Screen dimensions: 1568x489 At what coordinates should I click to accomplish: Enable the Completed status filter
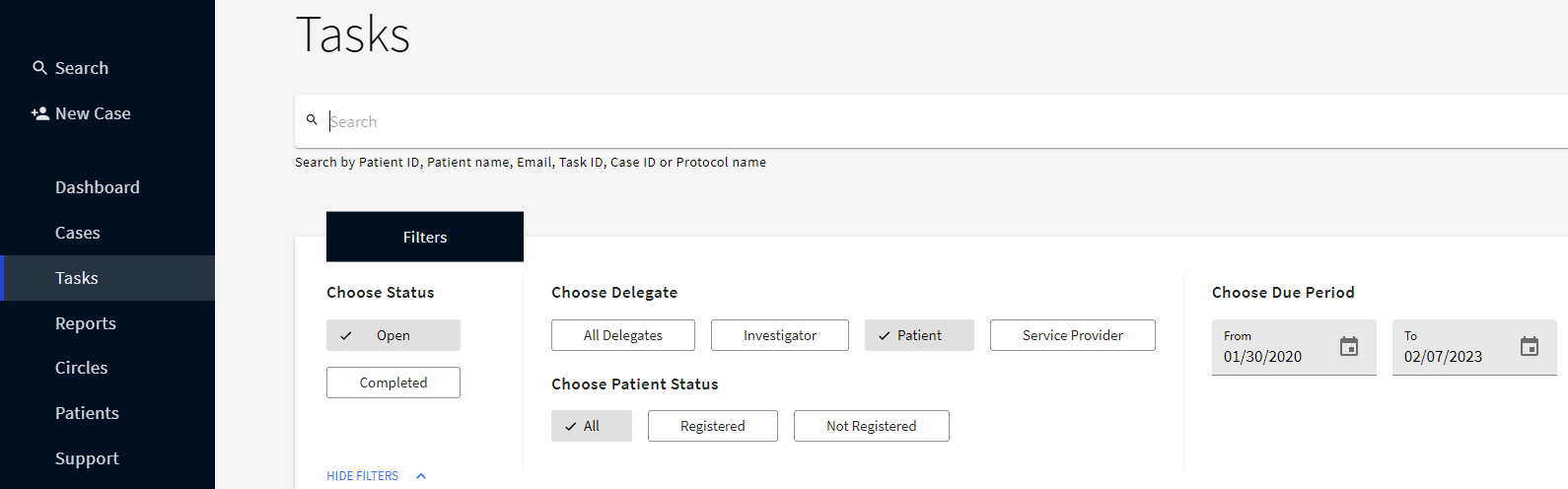click(x=393, y=383)
